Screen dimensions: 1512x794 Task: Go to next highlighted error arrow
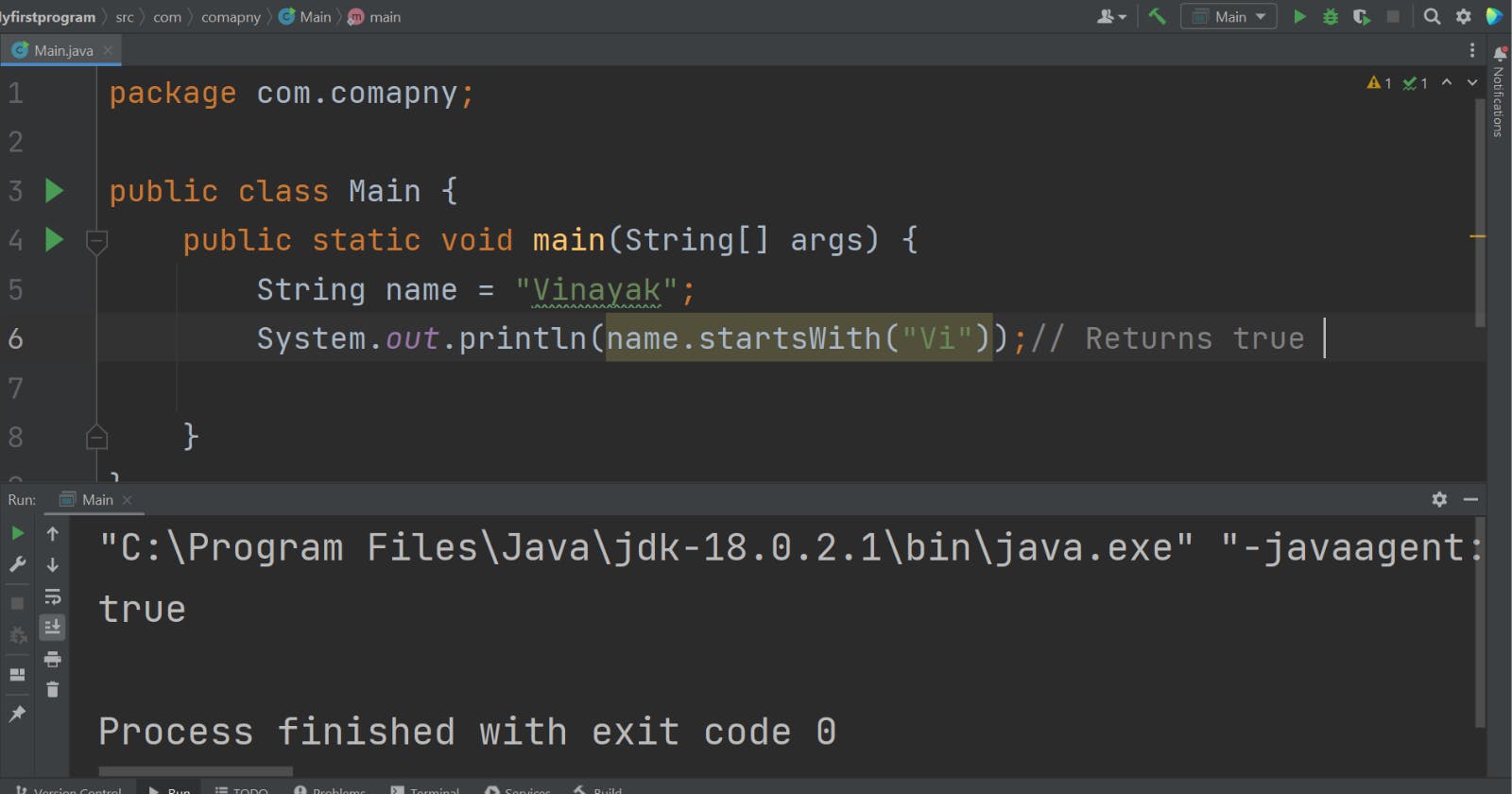pyautogui.click(x=1472, y=83)
